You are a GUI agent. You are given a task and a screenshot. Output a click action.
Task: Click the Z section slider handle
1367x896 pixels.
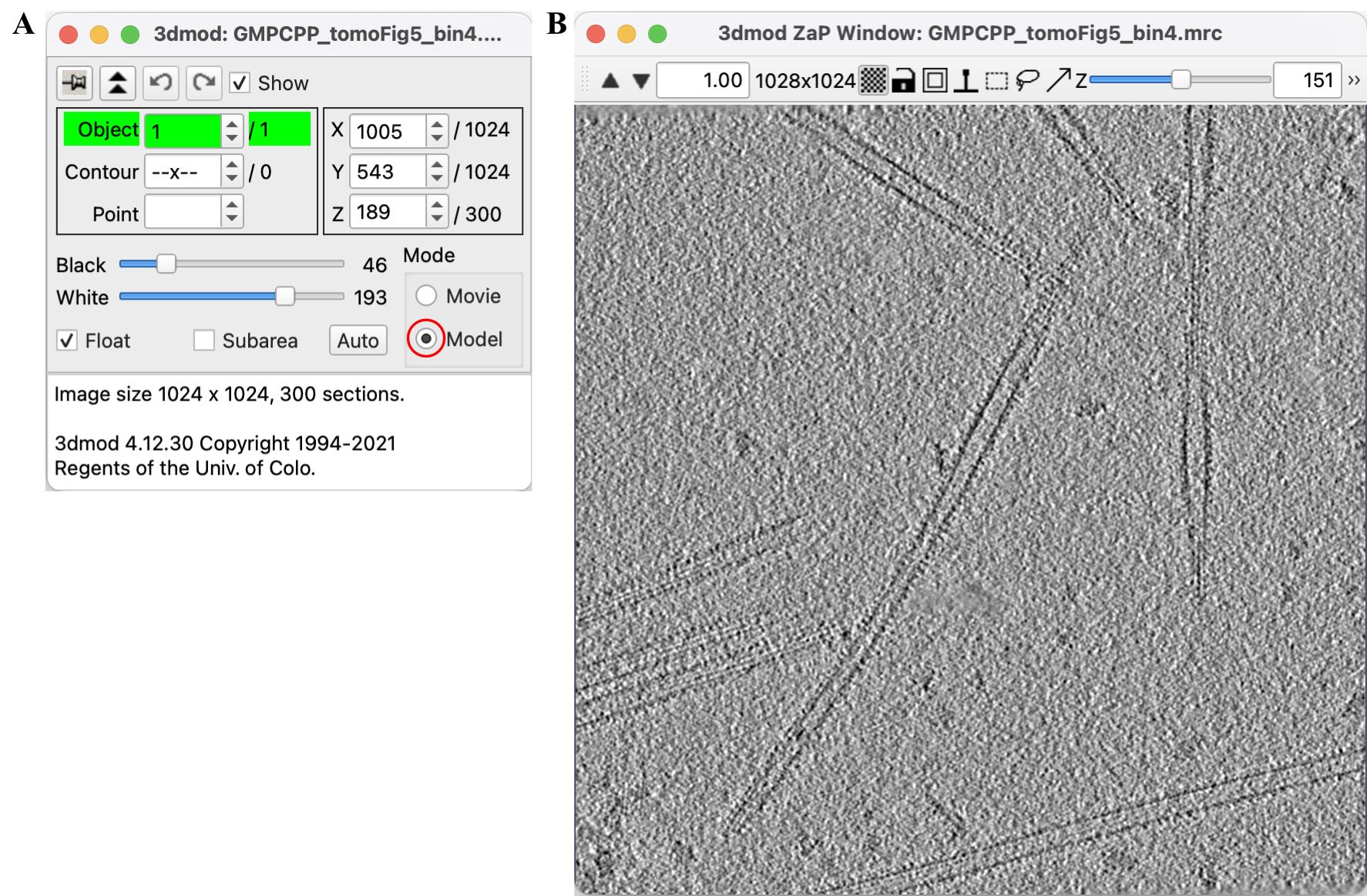1181,79
